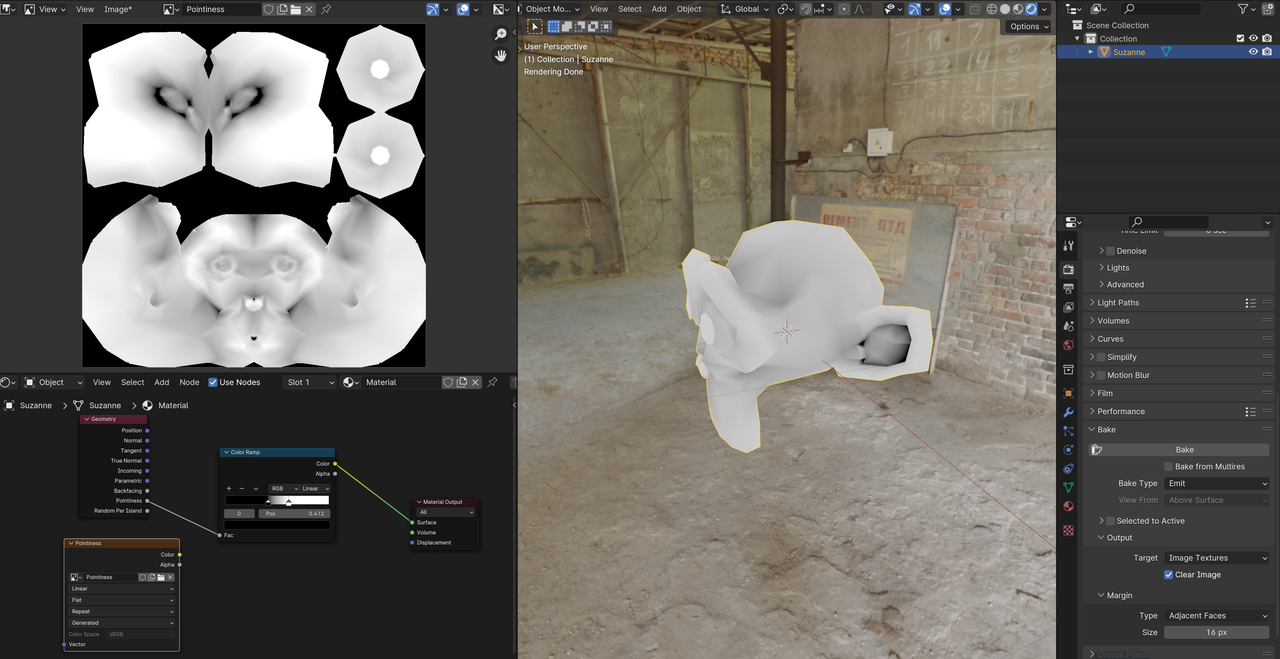The image size is (1280, 659).
Task: Open the Select menu in shader editor
Action: (x=133, y=382)
